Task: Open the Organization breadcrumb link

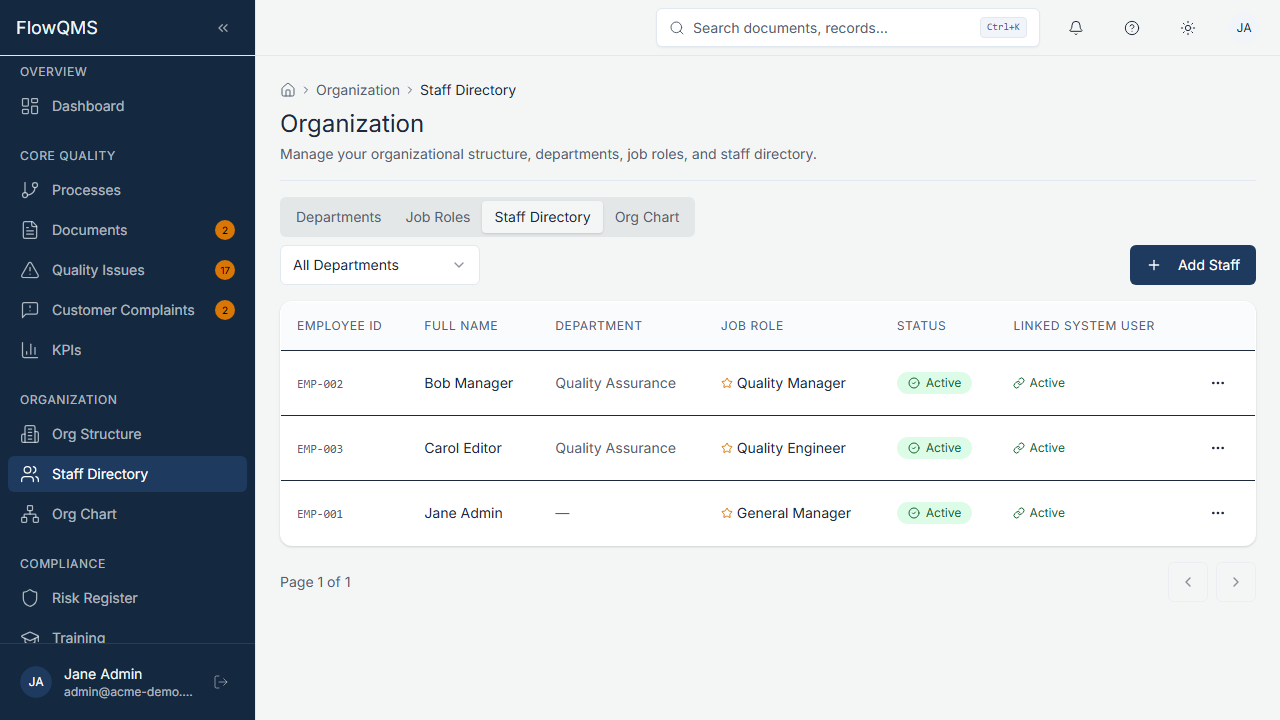Action: (x=357, y=89)
